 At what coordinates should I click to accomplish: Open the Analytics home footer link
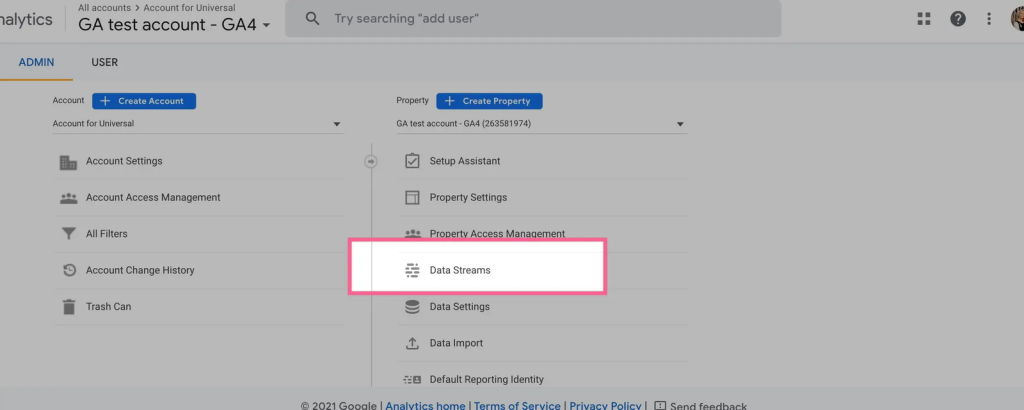click(x=425, y=406)
